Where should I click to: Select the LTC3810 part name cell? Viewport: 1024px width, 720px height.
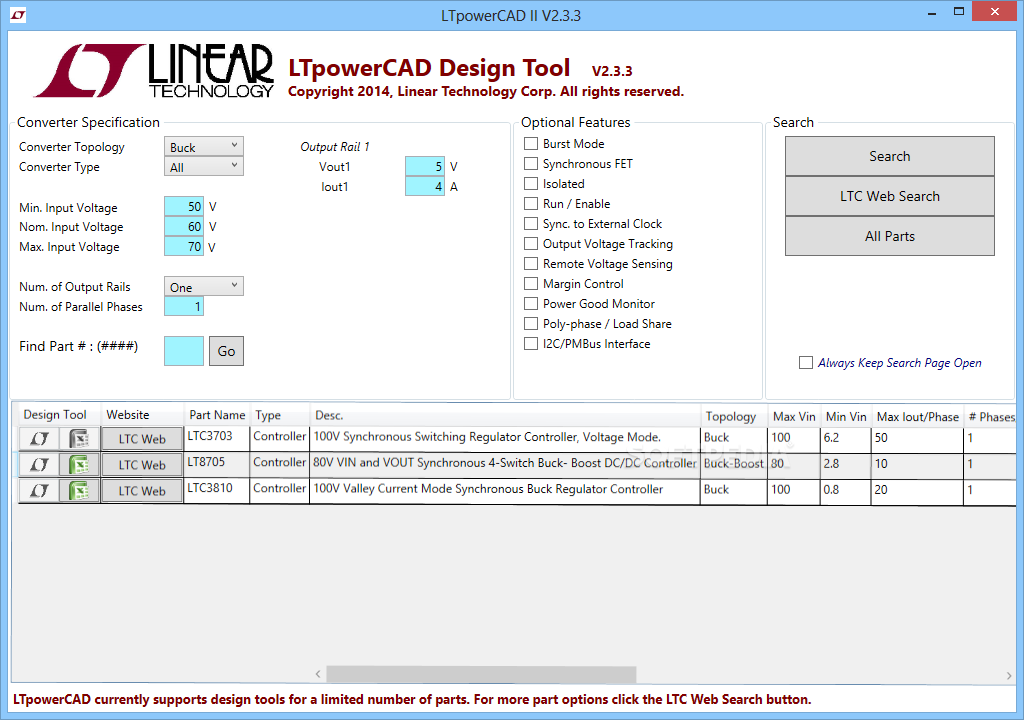point(217,491)
